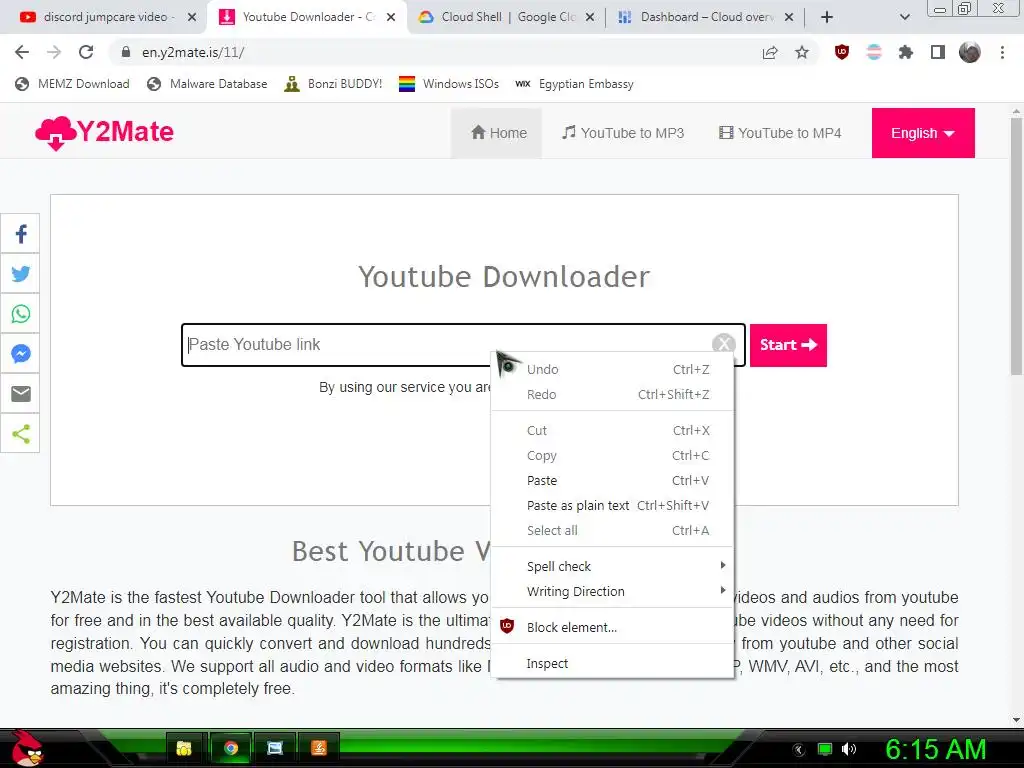
Task: Switch to the Cloud Shell tab
Action: [508, 17]
